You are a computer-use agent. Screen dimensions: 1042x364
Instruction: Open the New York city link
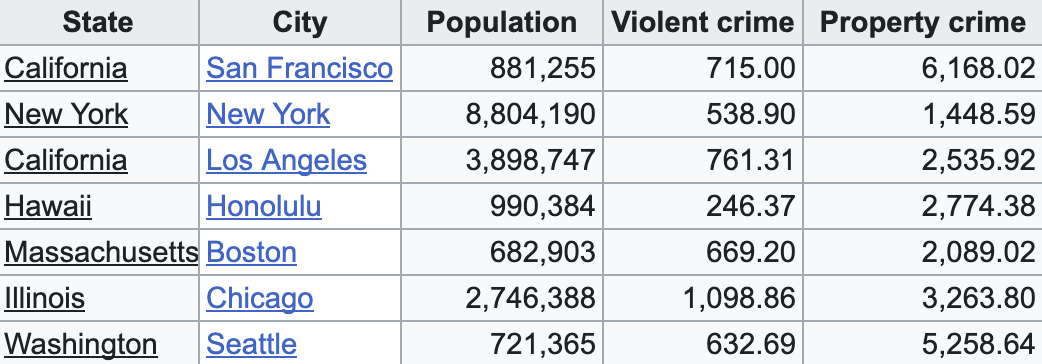point(268,114)
